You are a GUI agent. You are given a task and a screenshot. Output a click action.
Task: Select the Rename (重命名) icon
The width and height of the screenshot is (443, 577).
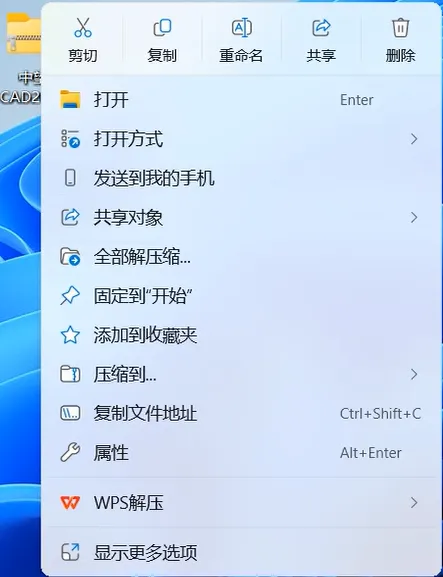tap(241, 28)
